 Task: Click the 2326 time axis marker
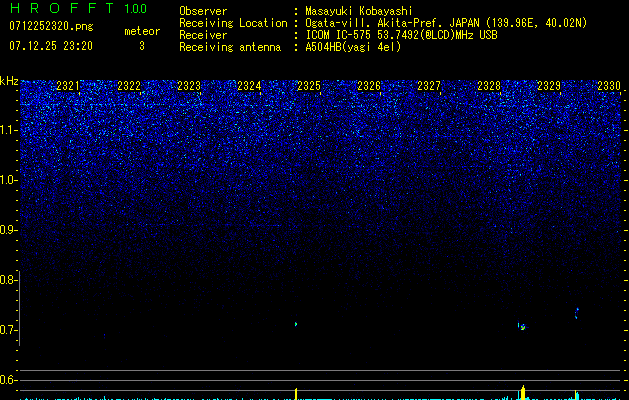[369, 85]
